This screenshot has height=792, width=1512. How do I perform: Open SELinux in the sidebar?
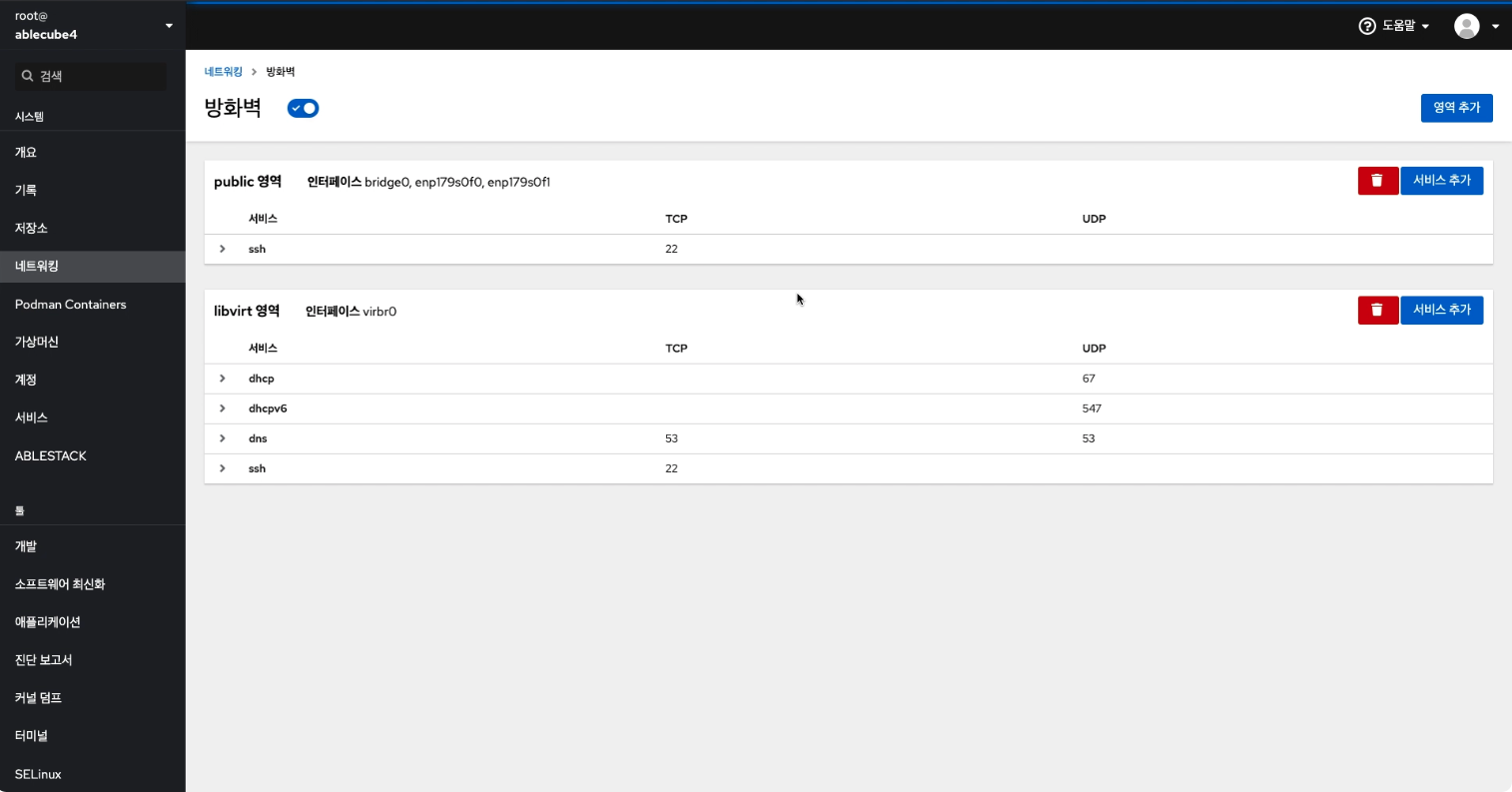tap(93, 774)
